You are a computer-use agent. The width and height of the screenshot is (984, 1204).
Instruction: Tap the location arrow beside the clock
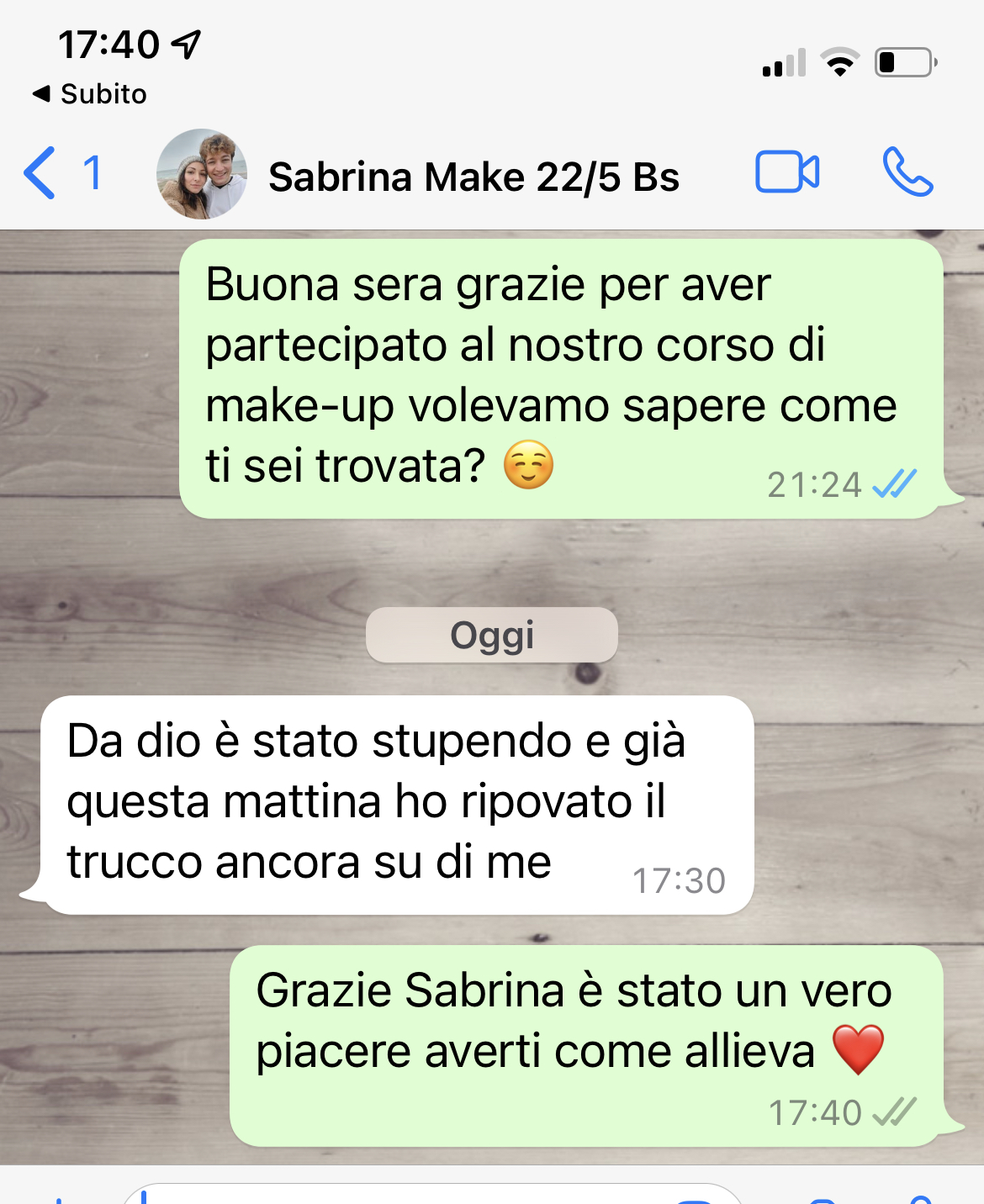187,44
